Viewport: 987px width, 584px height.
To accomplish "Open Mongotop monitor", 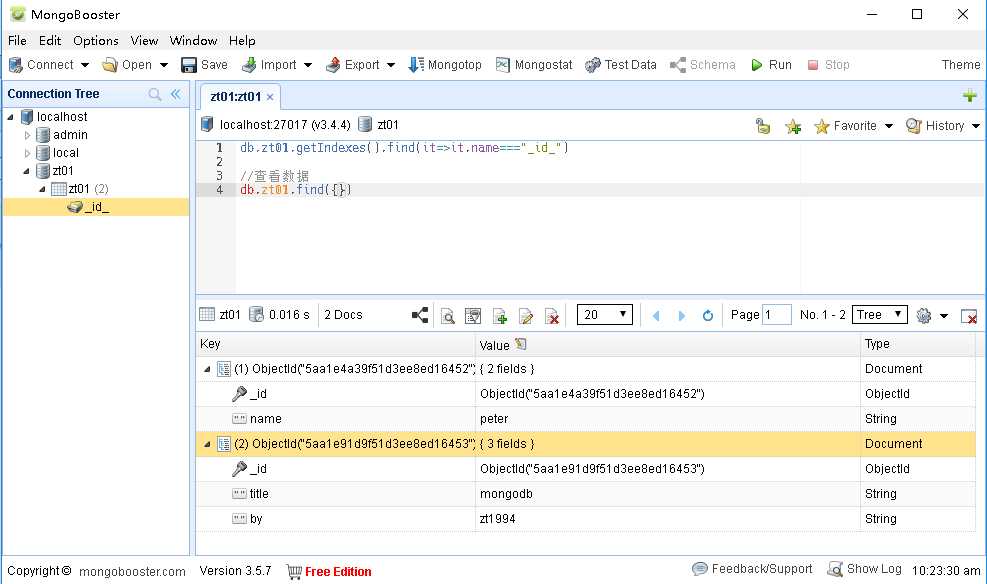I will point(445,65).
